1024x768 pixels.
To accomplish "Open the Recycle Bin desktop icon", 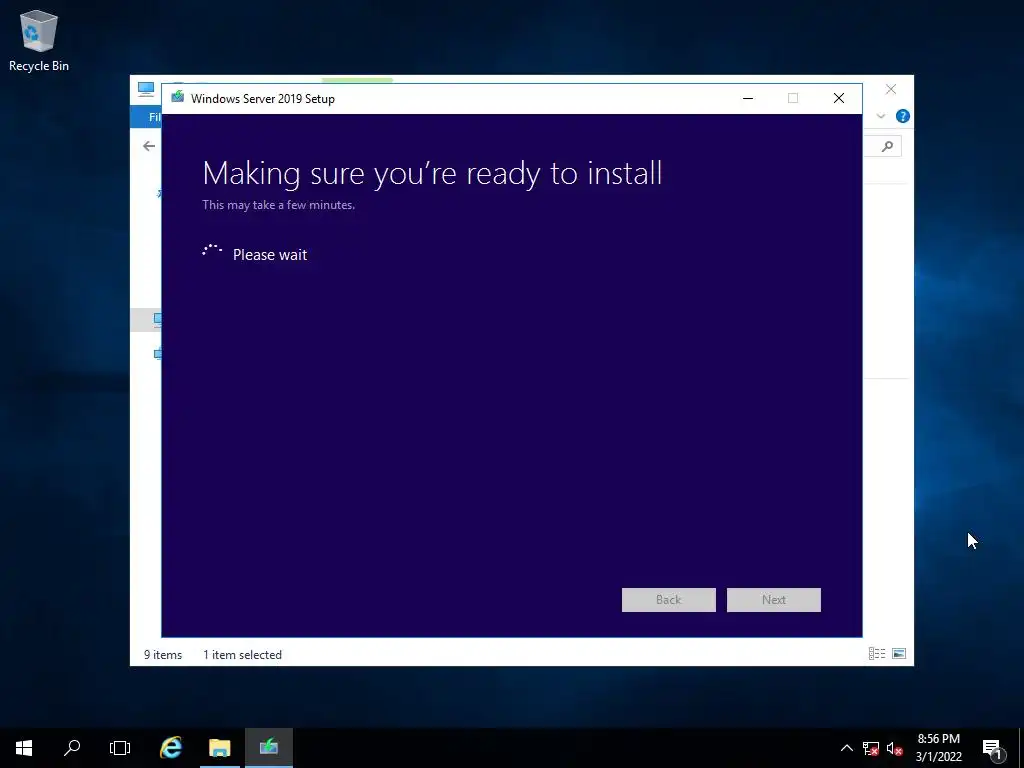I will [39, 41].
